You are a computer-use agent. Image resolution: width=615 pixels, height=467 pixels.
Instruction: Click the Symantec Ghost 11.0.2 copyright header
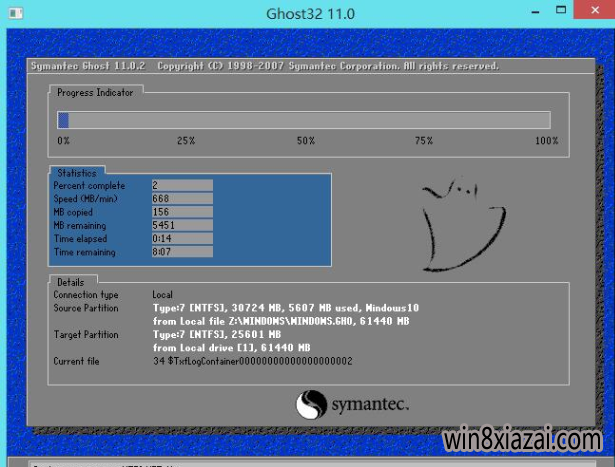(265, 66)
